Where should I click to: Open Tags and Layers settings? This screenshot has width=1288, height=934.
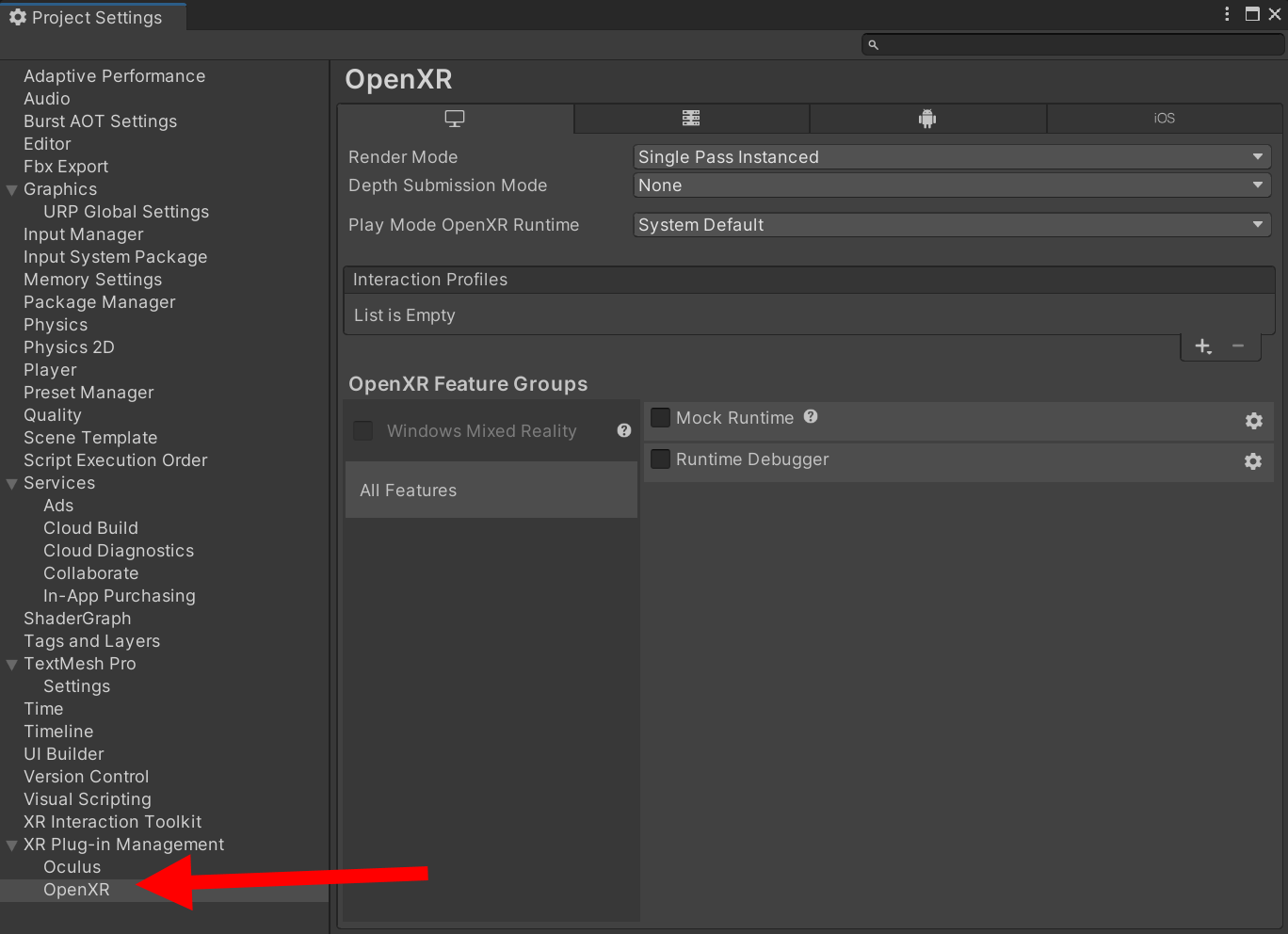point(91,641)
